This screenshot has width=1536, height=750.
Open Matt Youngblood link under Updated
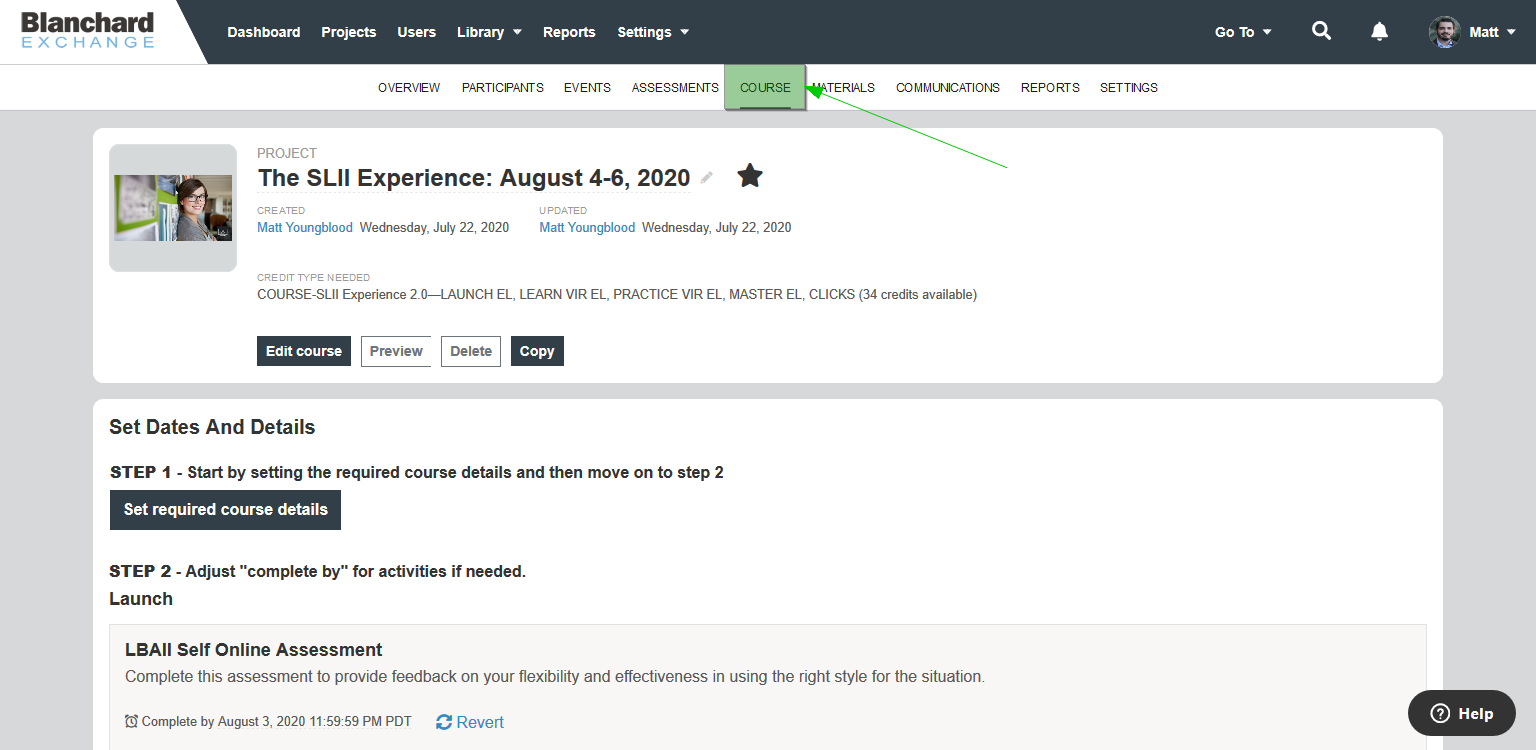[x=587, y=228]
